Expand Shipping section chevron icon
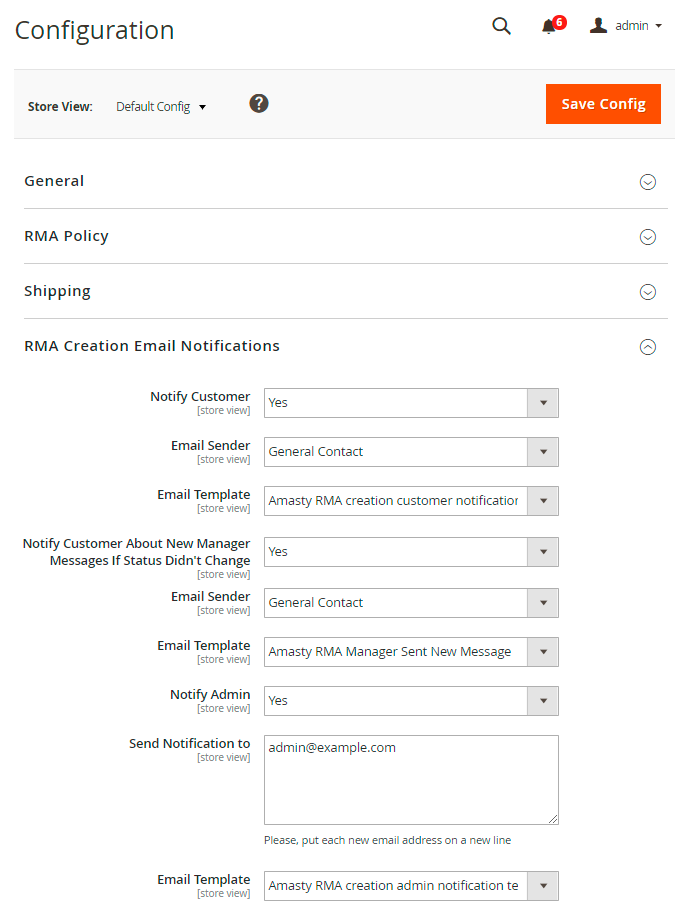The image size is (684, 923). [648, 292]
